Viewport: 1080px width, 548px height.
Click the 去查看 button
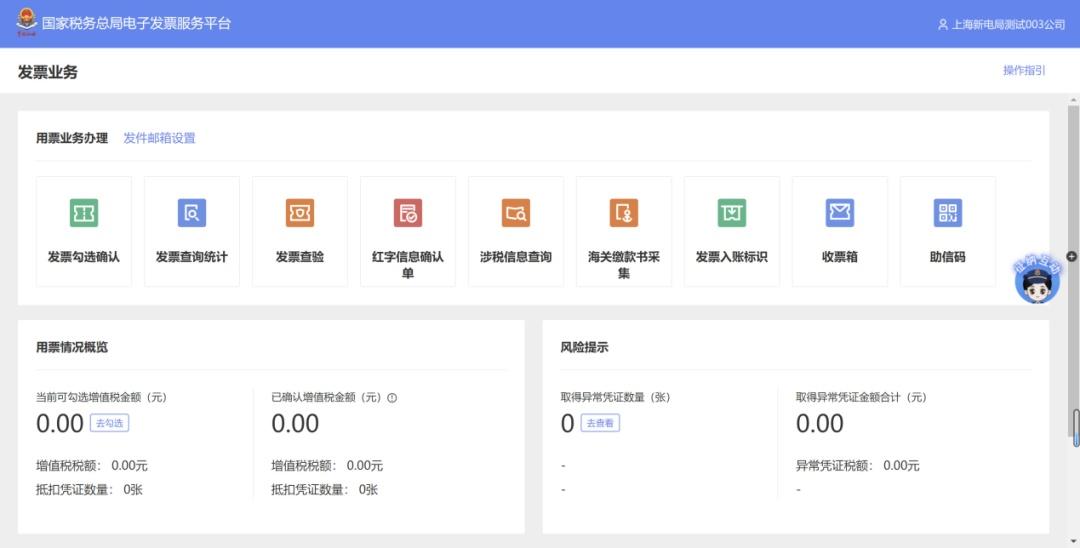point(600,423)
